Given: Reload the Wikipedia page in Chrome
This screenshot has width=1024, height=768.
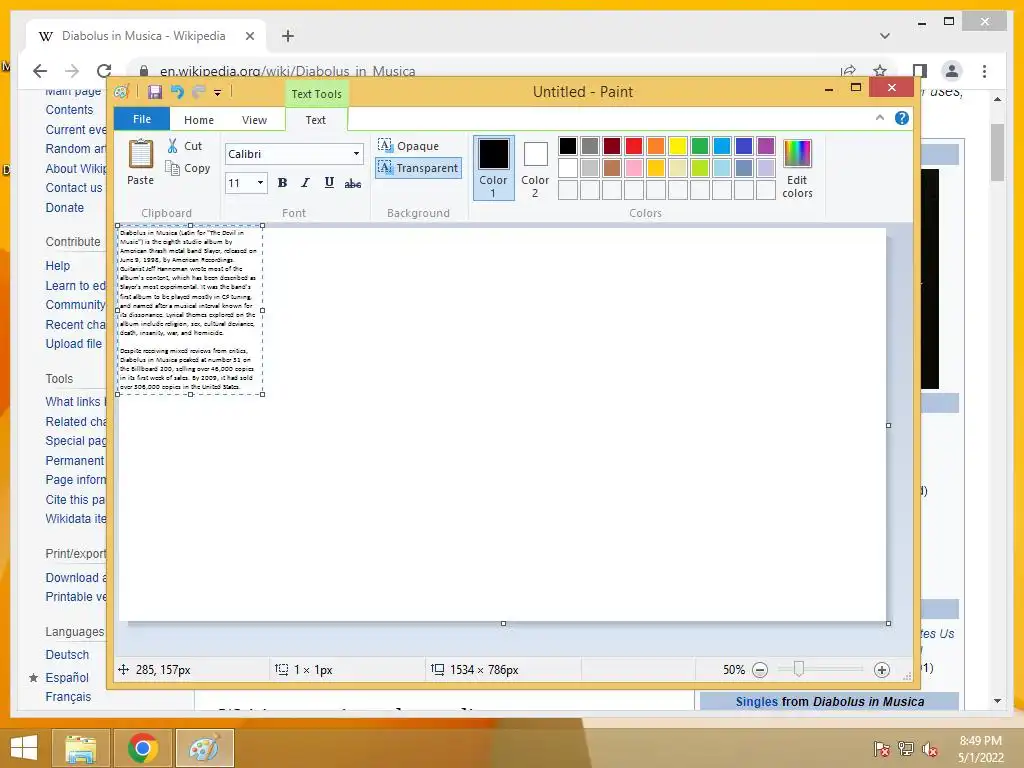Looking at the screenshot, I should (104, 71).
